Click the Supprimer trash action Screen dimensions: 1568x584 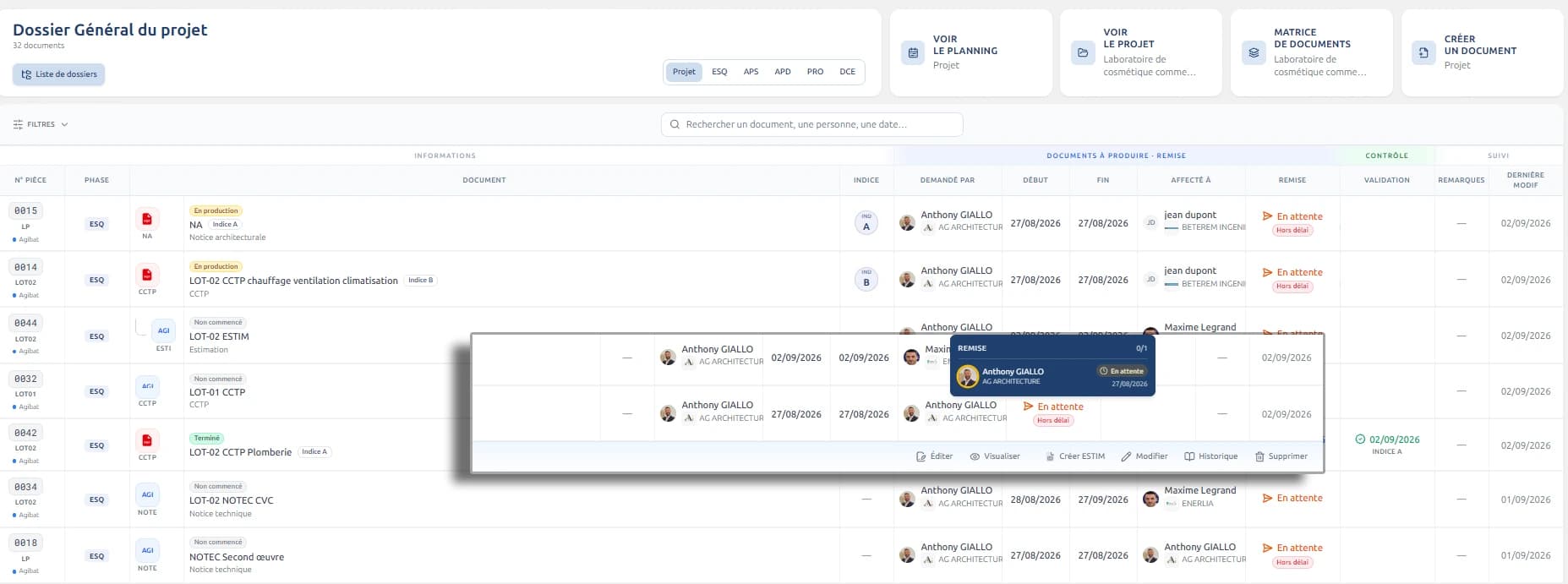1281,456
